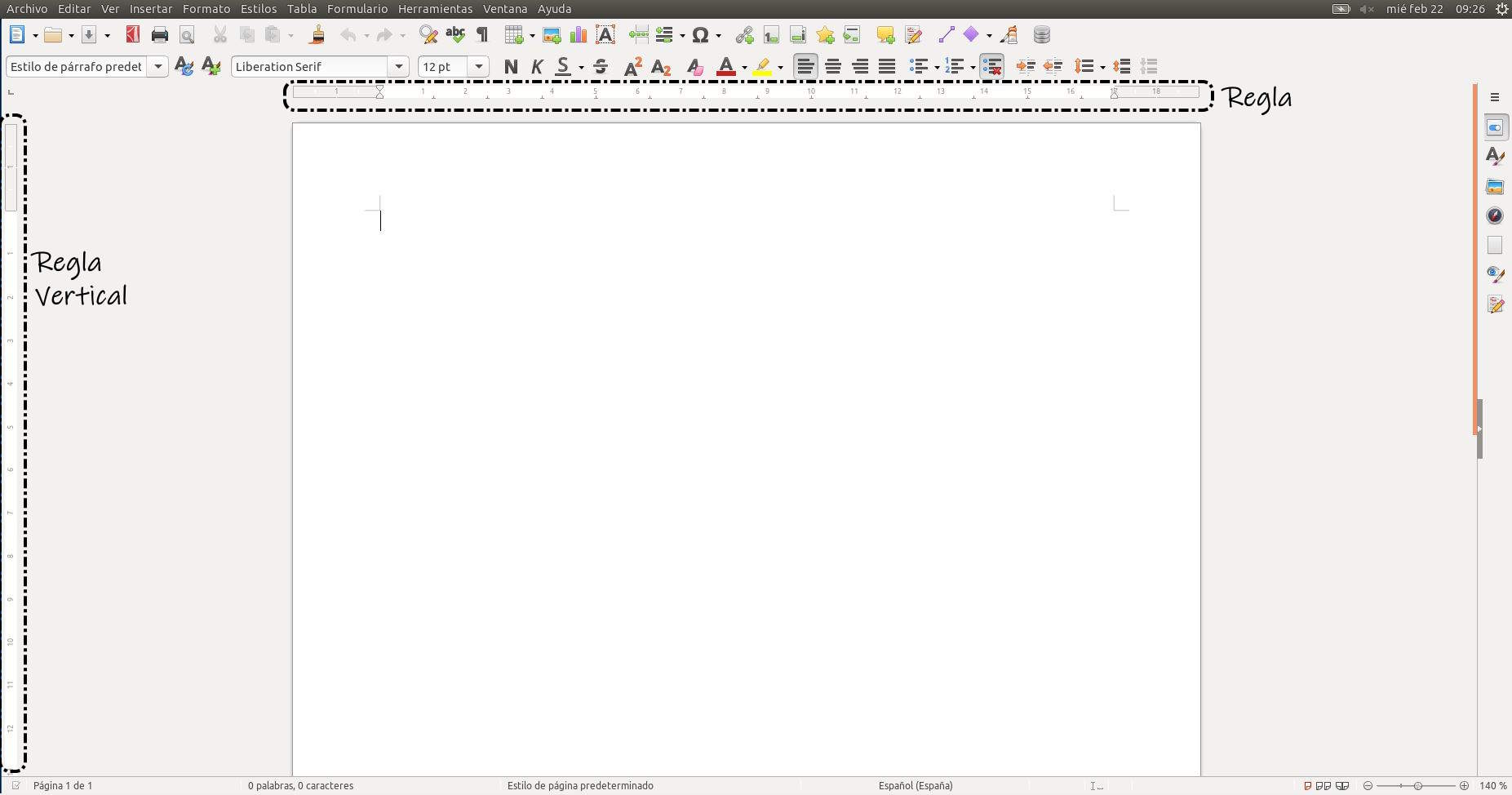Open print preview
Viewport: 1512px width, 795px height.
pyautogui.click(x=187, y=35)
